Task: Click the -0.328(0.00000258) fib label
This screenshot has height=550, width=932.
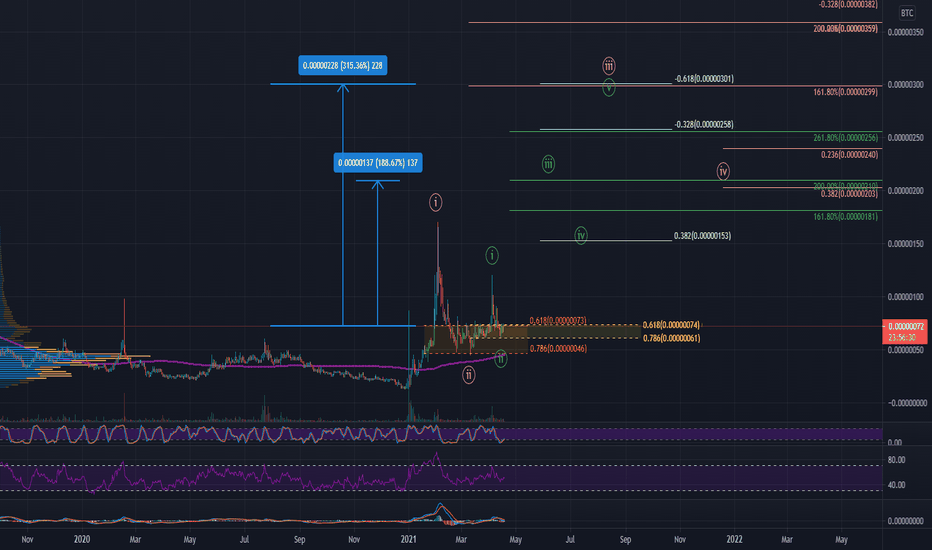Action: 704,124
